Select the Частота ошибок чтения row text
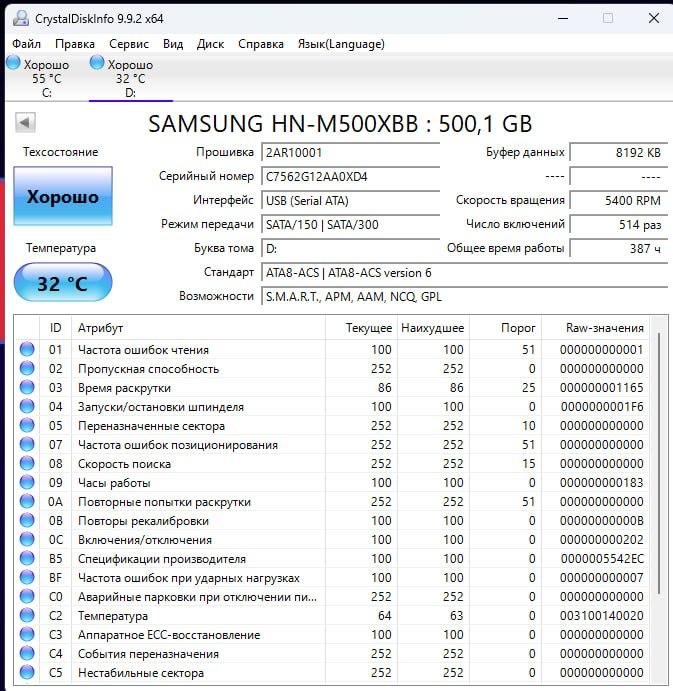673x691 pixels. 143,350
